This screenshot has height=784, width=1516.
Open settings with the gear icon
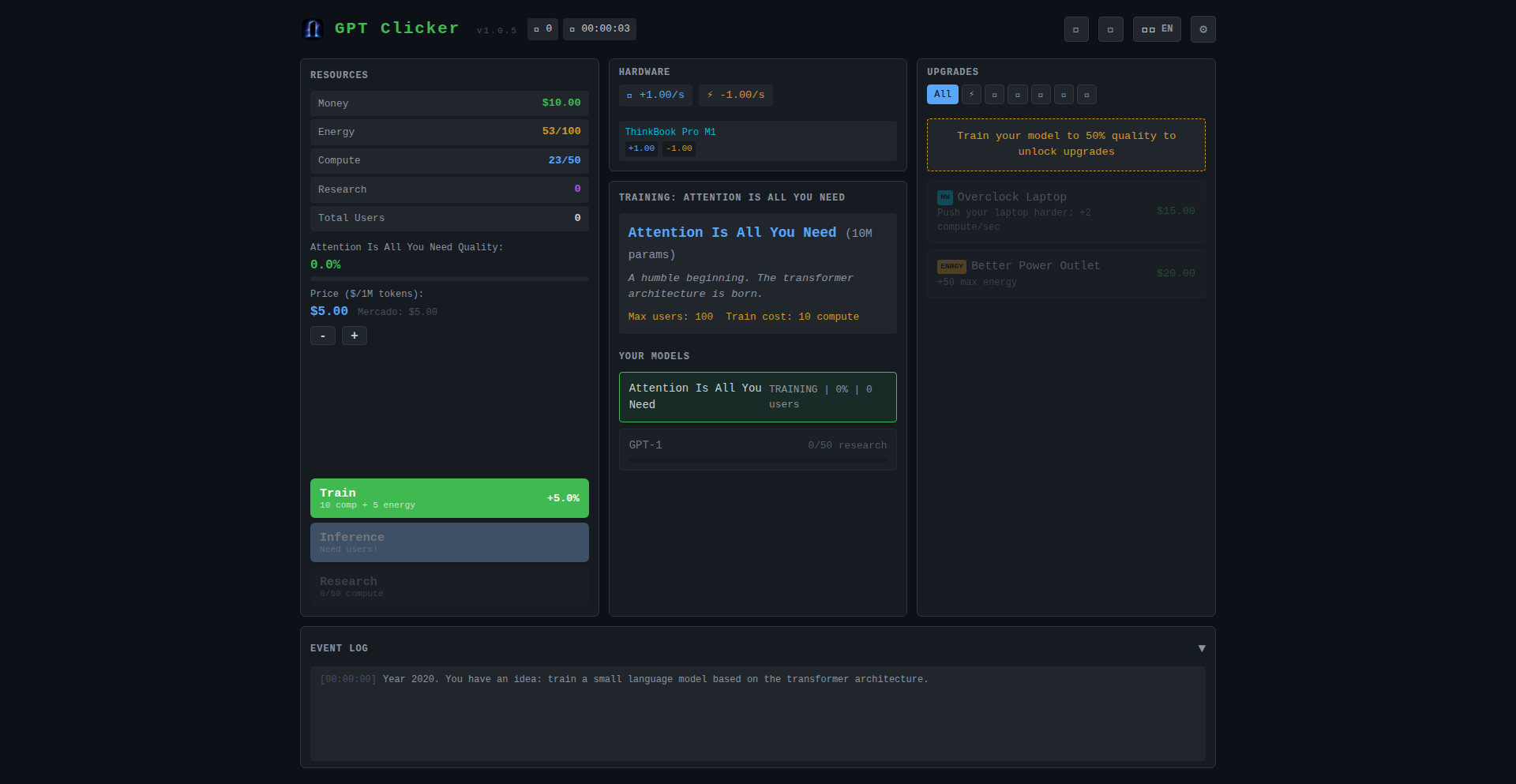1203,29
